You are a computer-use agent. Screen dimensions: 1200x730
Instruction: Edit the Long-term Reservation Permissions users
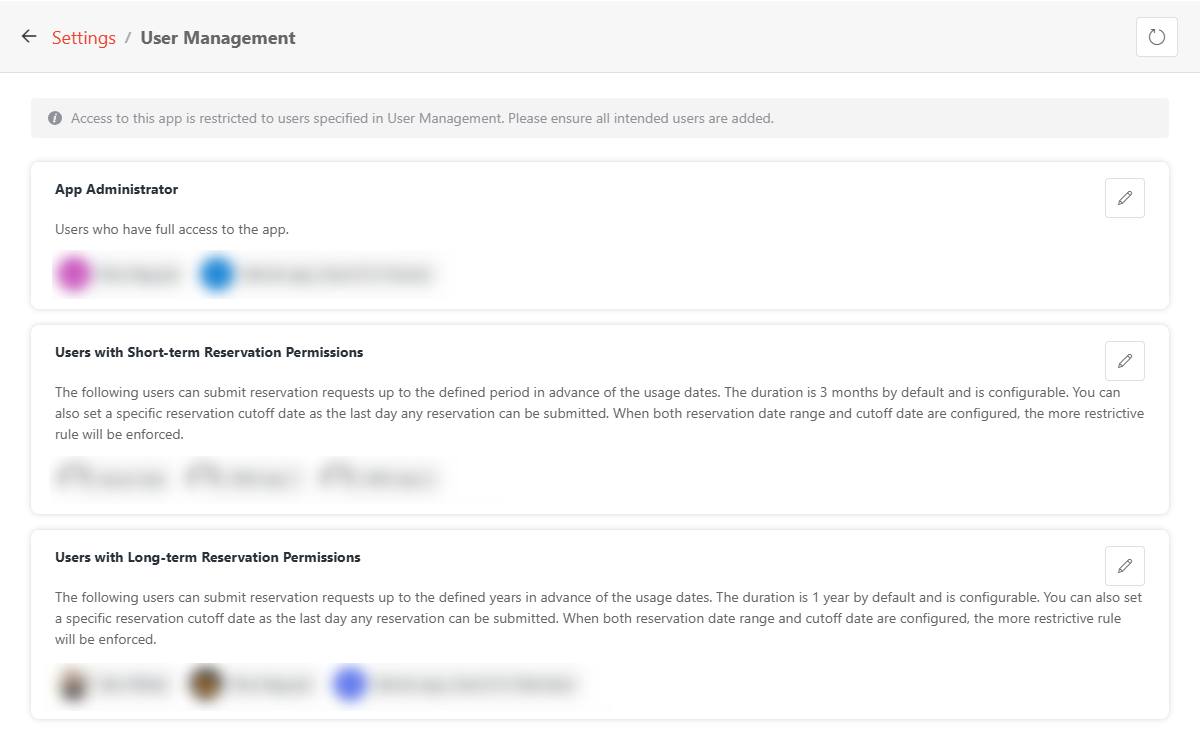click(1124, 566)
